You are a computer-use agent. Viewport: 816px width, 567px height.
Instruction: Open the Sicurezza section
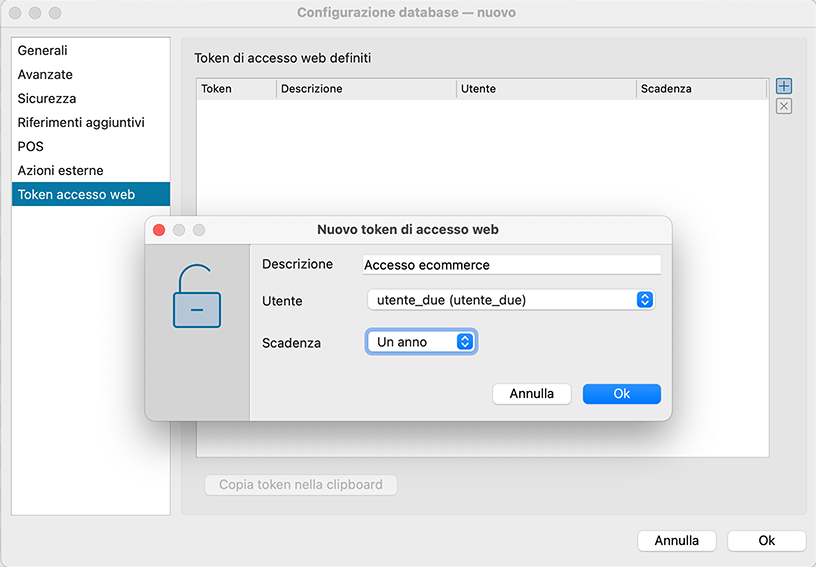(x=47, y=99)
